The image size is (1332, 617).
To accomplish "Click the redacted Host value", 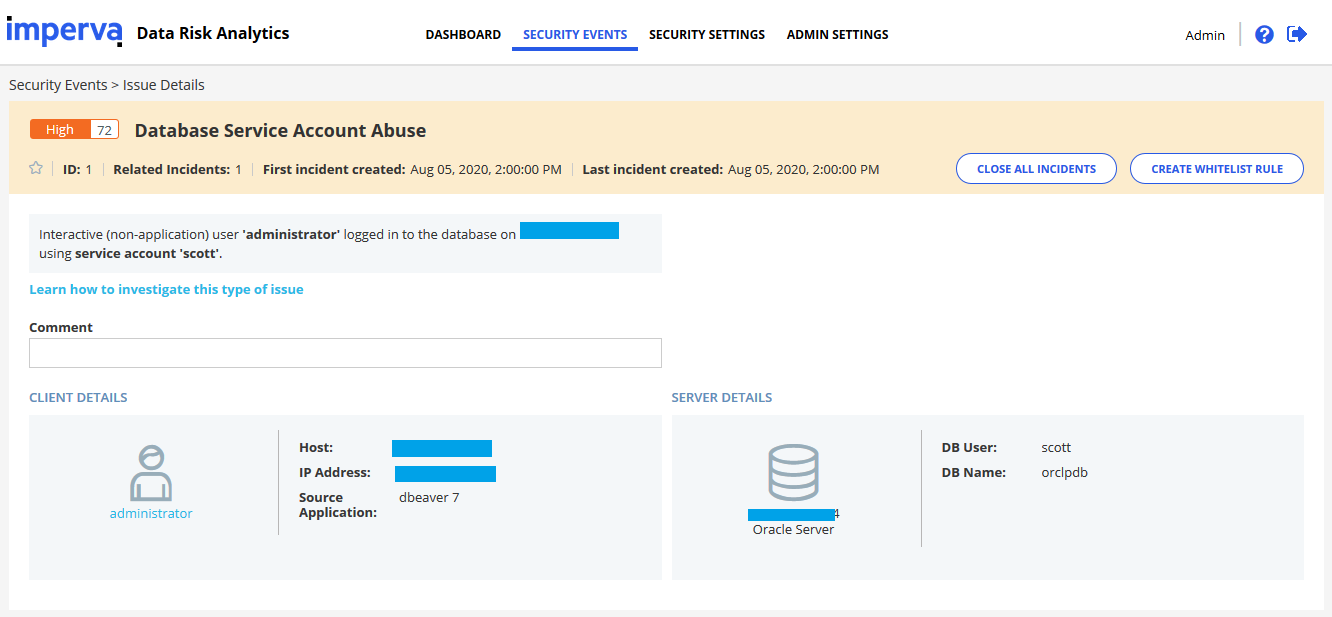I will [x=442, y=448].
